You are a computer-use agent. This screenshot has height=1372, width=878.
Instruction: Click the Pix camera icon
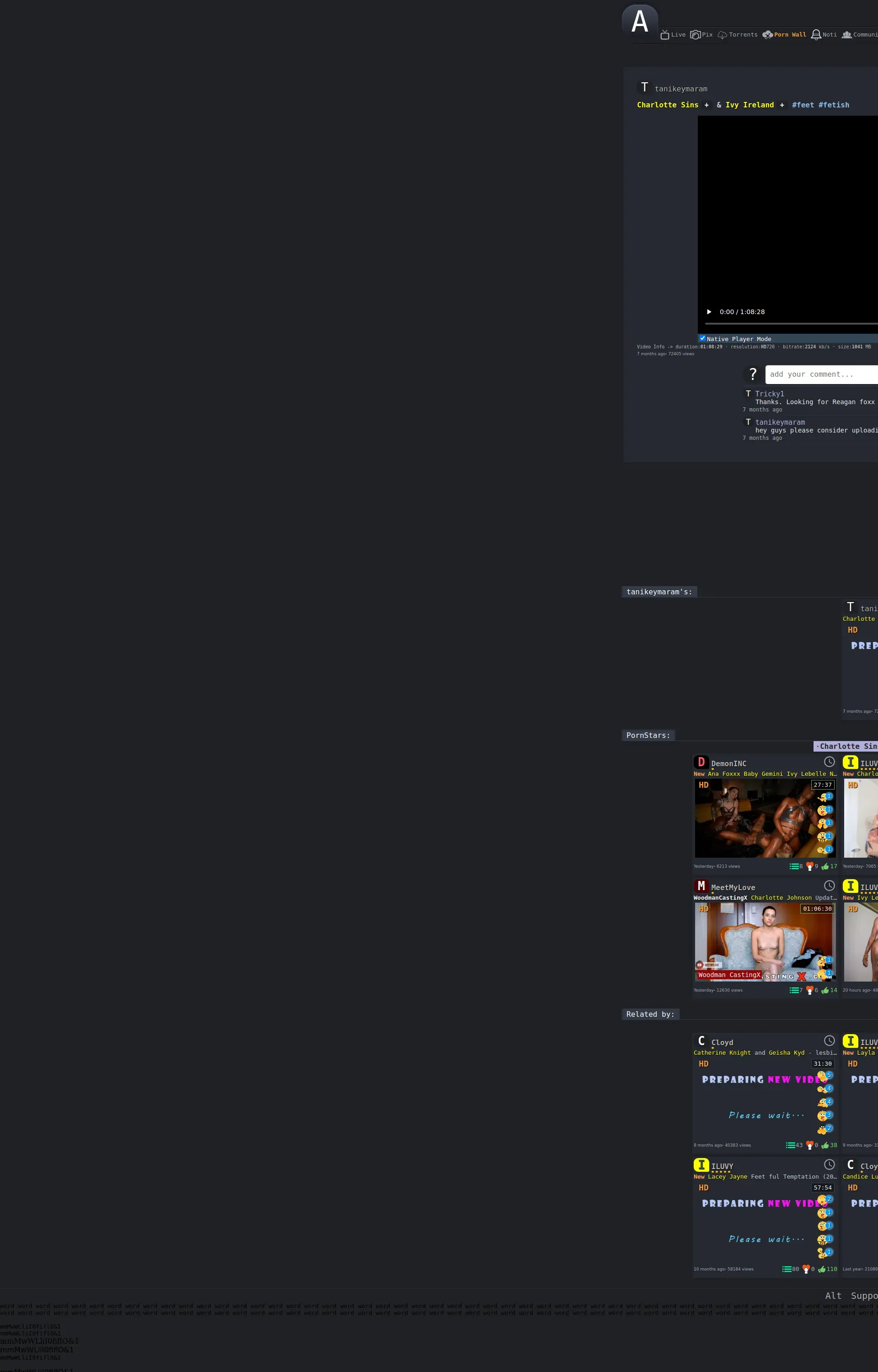(x=695, y=35)
